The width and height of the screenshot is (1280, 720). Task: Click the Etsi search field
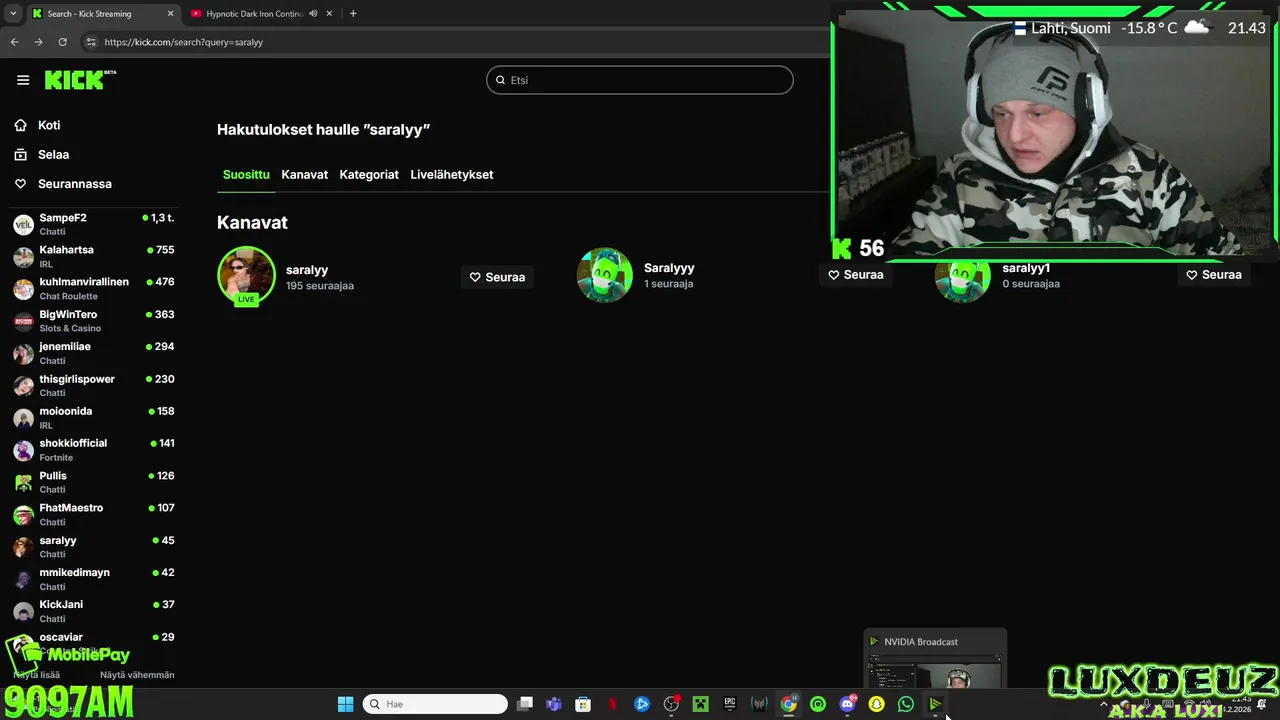coord(640,80)
